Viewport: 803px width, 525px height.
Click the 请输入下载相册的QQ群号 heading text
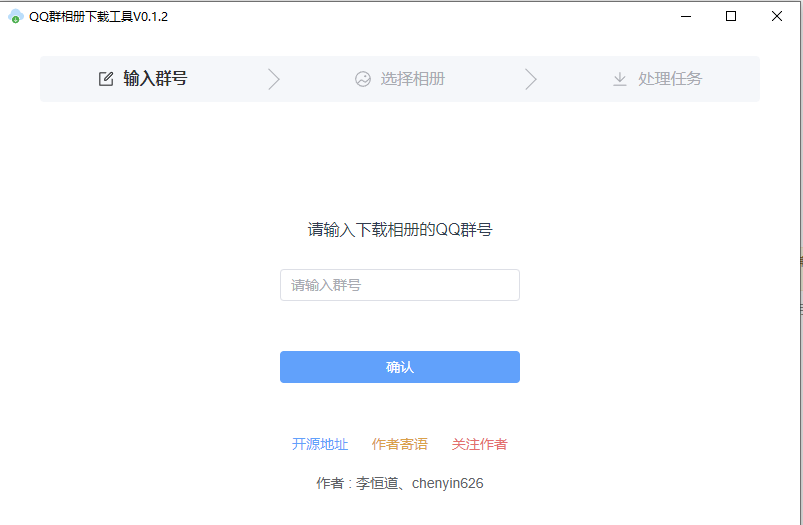pyautogui.click(x=400, y=230)
